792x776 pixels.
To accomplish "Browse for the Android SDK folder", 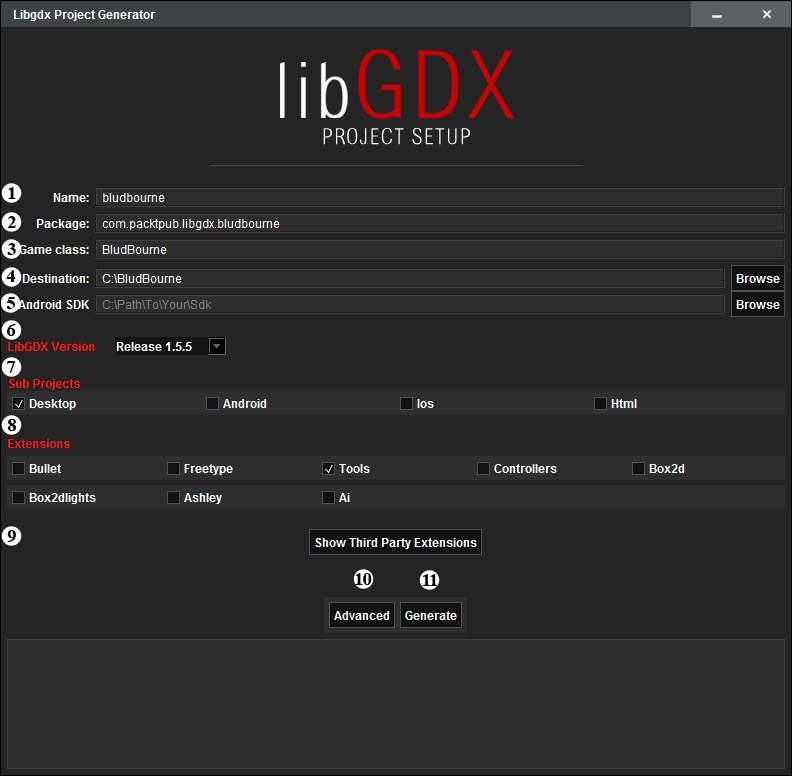I will coord(758,305).
